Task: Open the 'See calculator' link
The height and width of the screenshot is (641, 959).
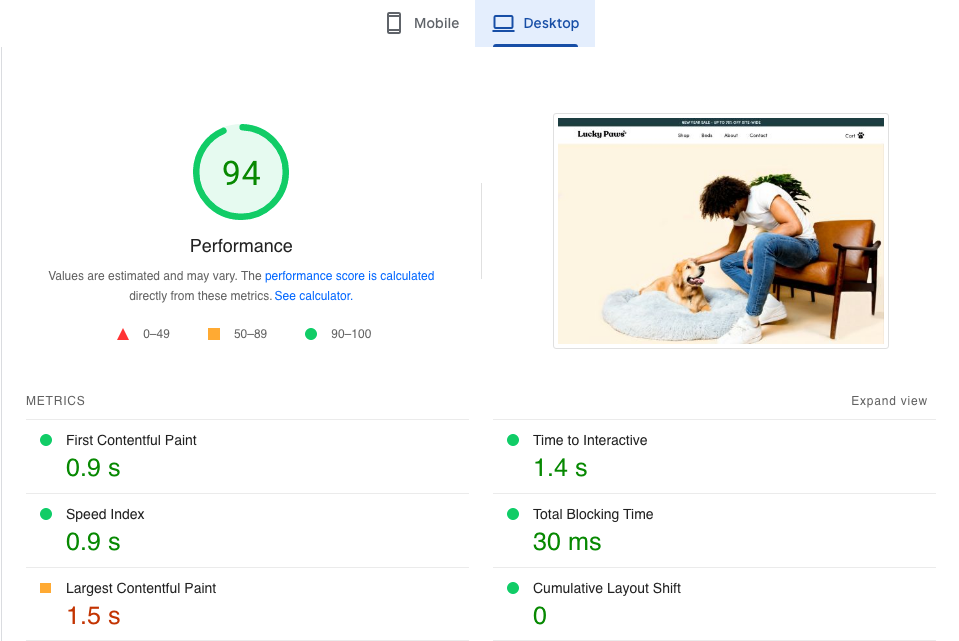Action: (x=312, y=296)
